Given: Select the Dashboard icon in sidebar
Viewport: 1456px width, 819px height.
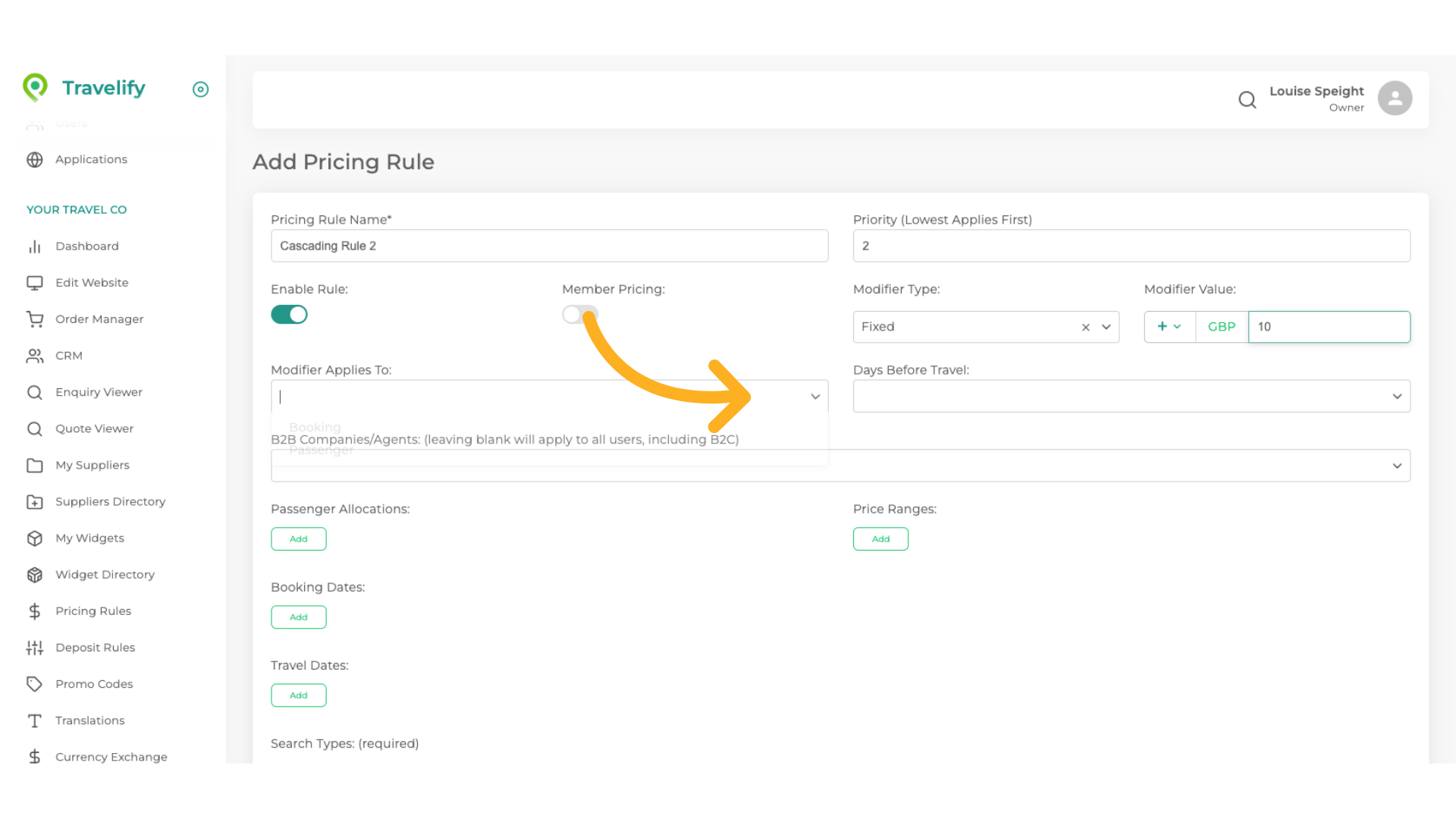Looking at the screenshot, I should pyautogui.click(x=35, y=246).
